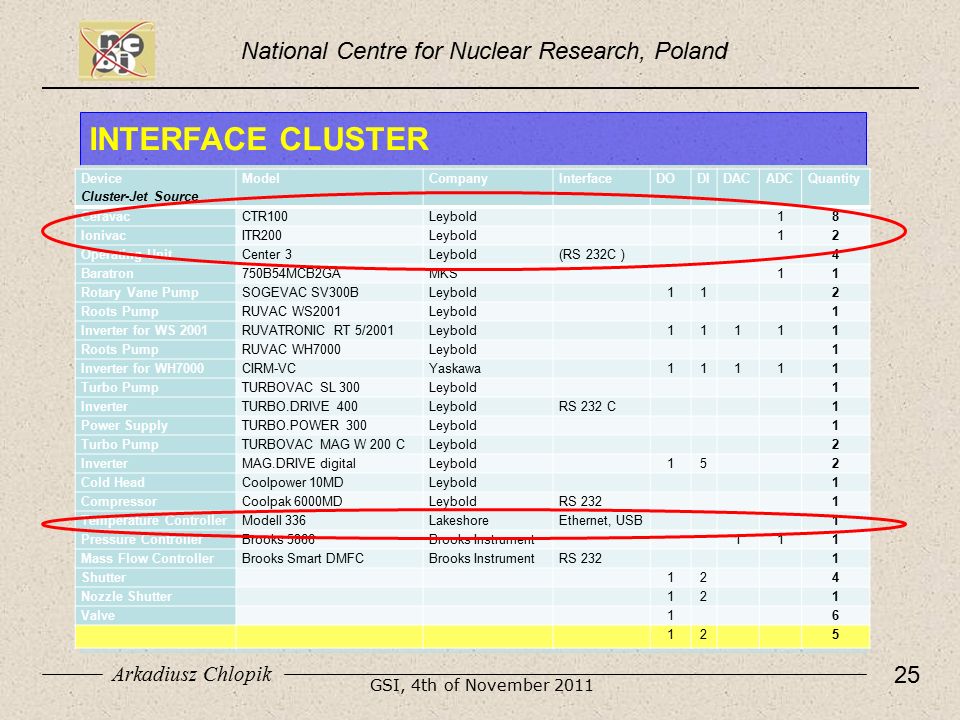
Task: Click the 'Cluster-Jet Source' subheading
Action: [140, 197]
